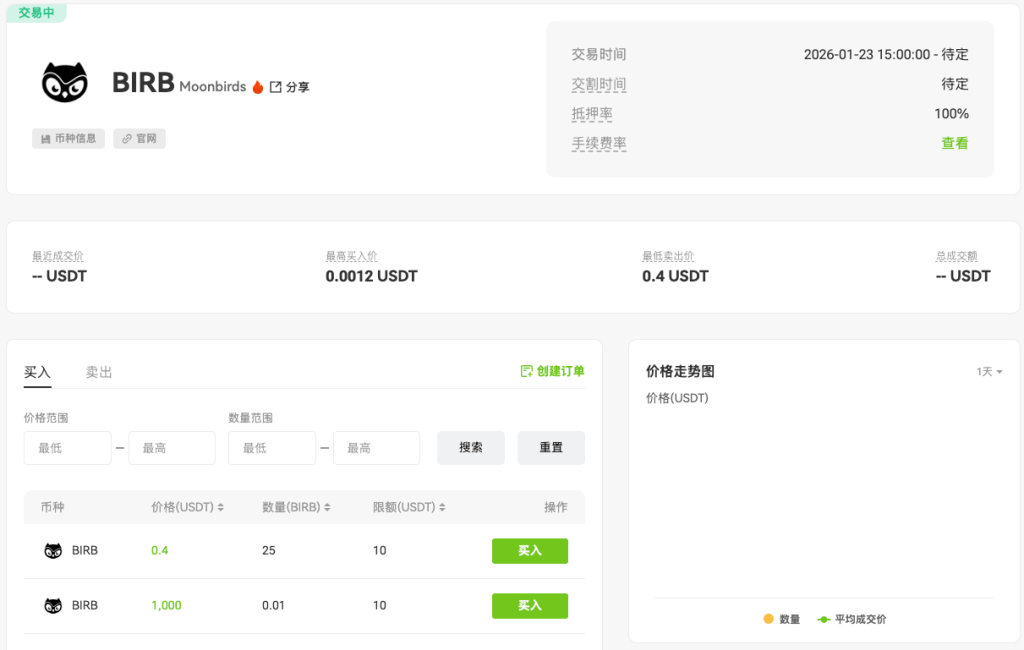
Task: Click the 创建订单 order creation icon
Action: pyautogui.click(x=526, y=370)
